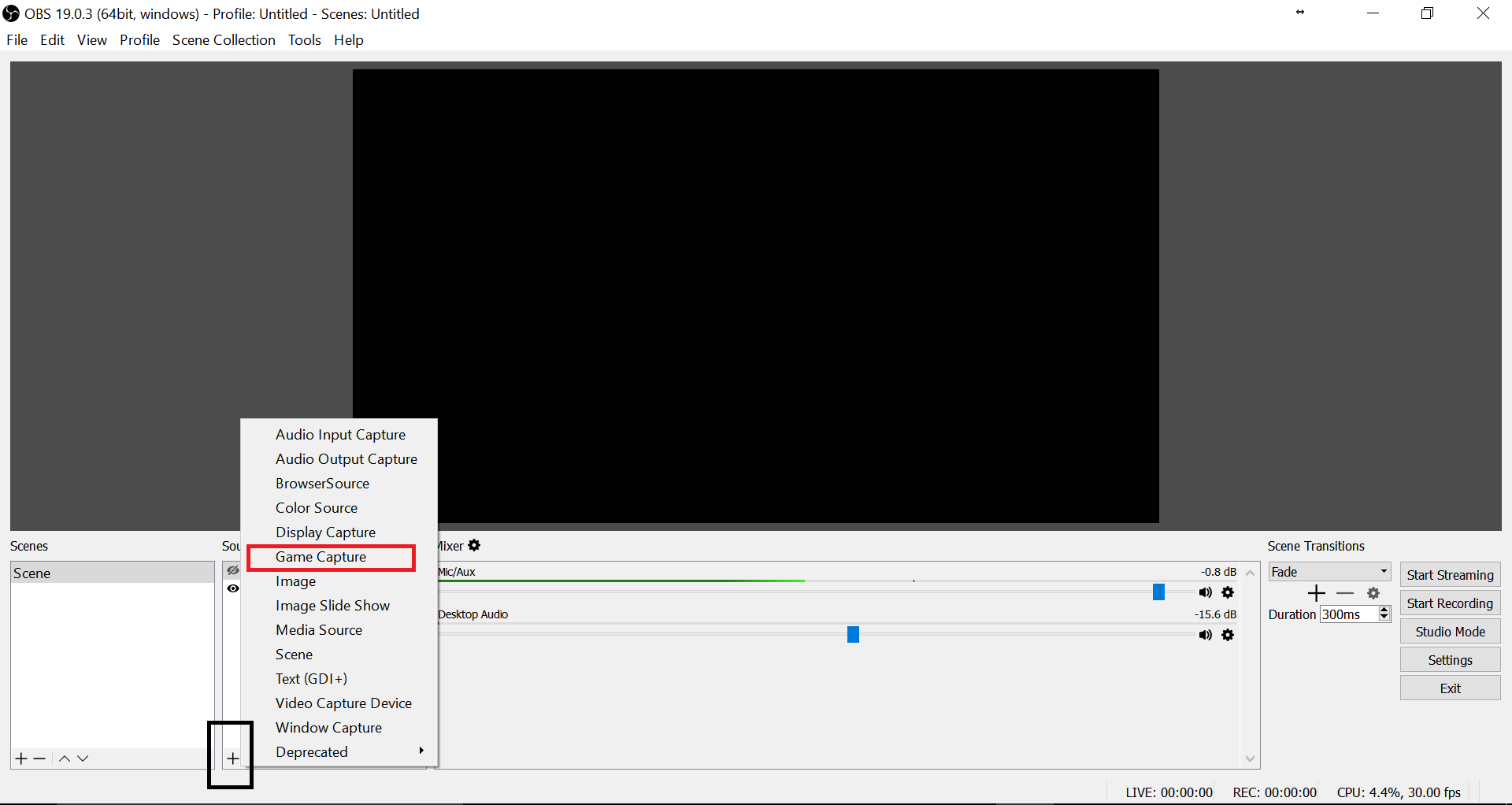Choose Display Capture source
1512x805 pixels.
[339, 532]
